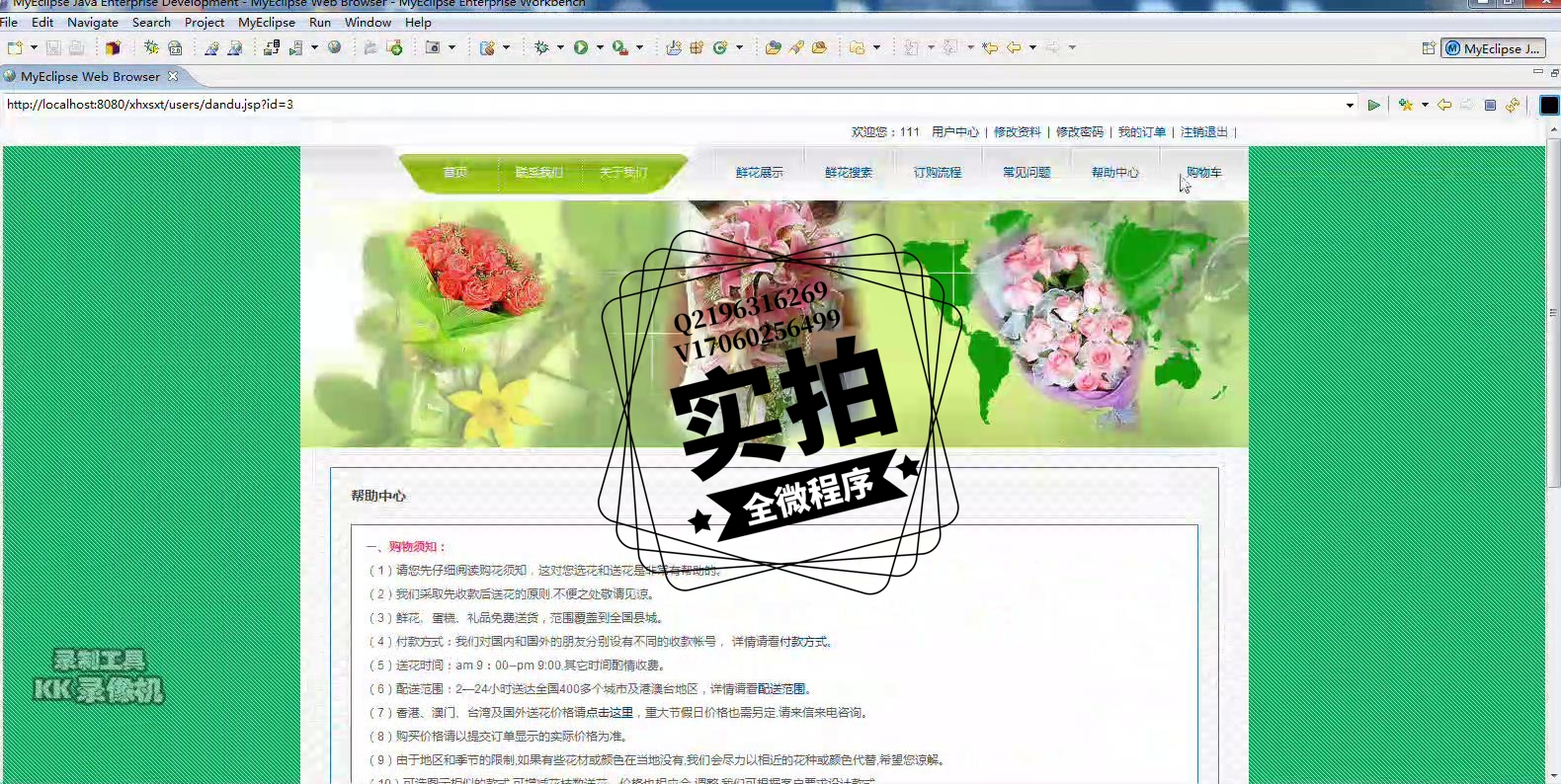
Task: Click the new Java class green C icon
Action: (x=720, y=47)
